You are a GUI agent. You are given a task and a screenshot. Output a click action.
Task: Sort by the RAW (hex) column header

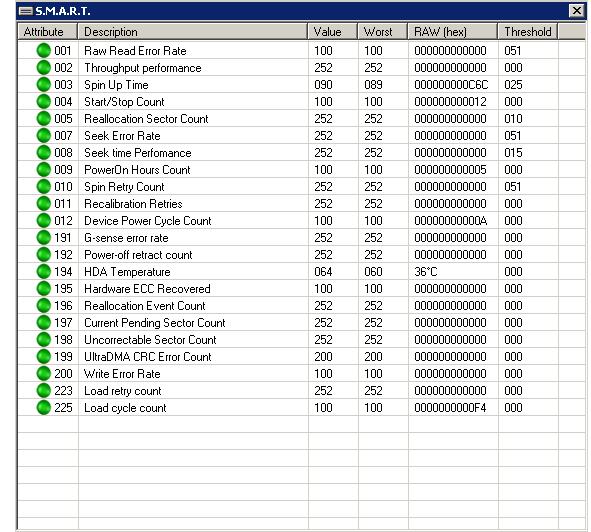tap(452, 32)
